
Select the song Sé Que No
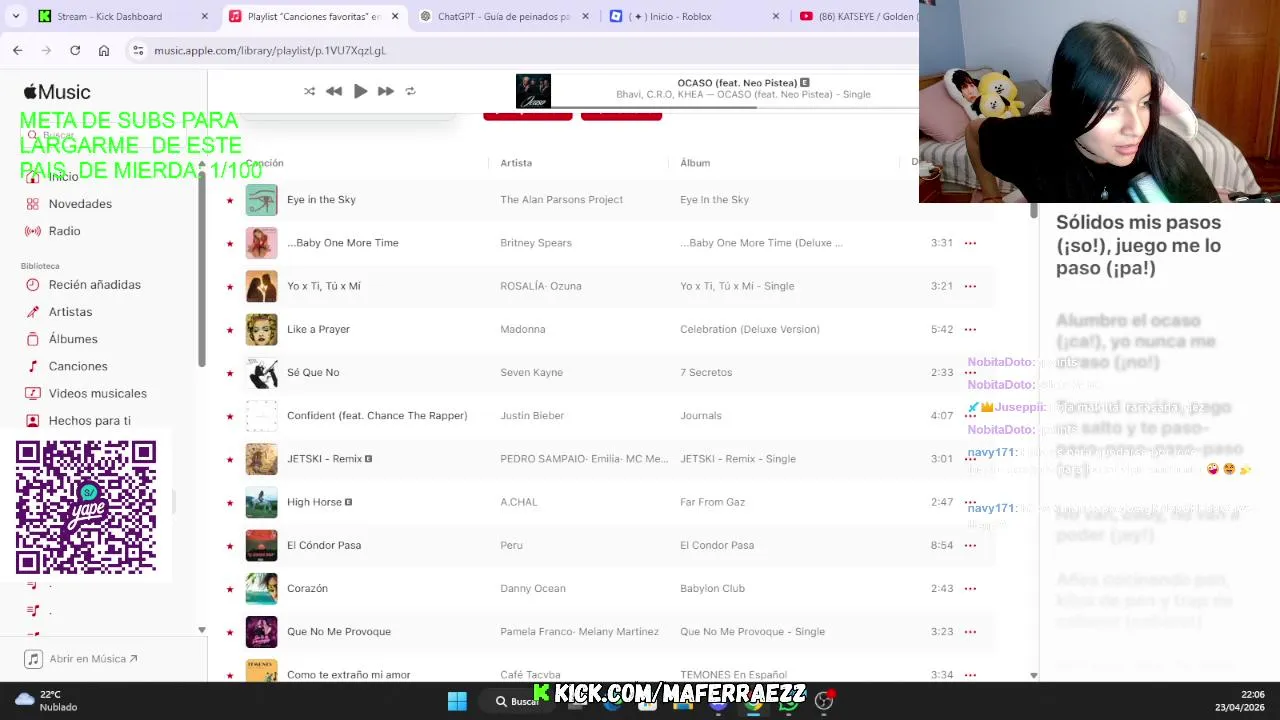[313, 372]
